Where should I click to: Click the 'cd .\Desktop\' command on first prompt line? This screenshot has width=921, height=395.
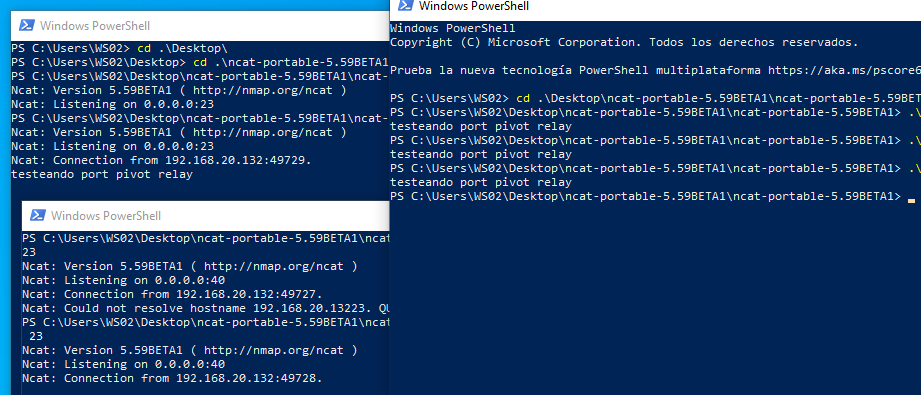[x=182, y=48]
